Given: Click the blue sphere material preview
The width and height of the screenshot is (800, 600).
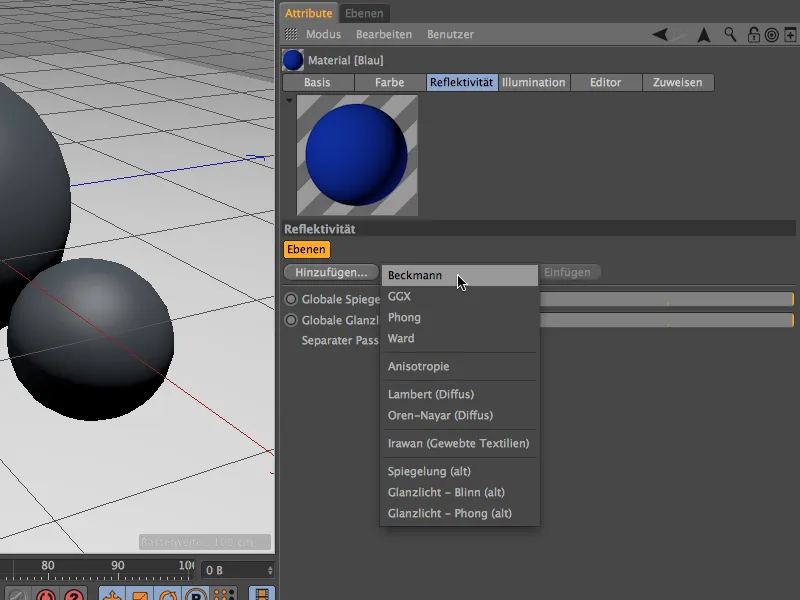Looking at the screenshot, I should pyautogui.click(x=357, y=155).
